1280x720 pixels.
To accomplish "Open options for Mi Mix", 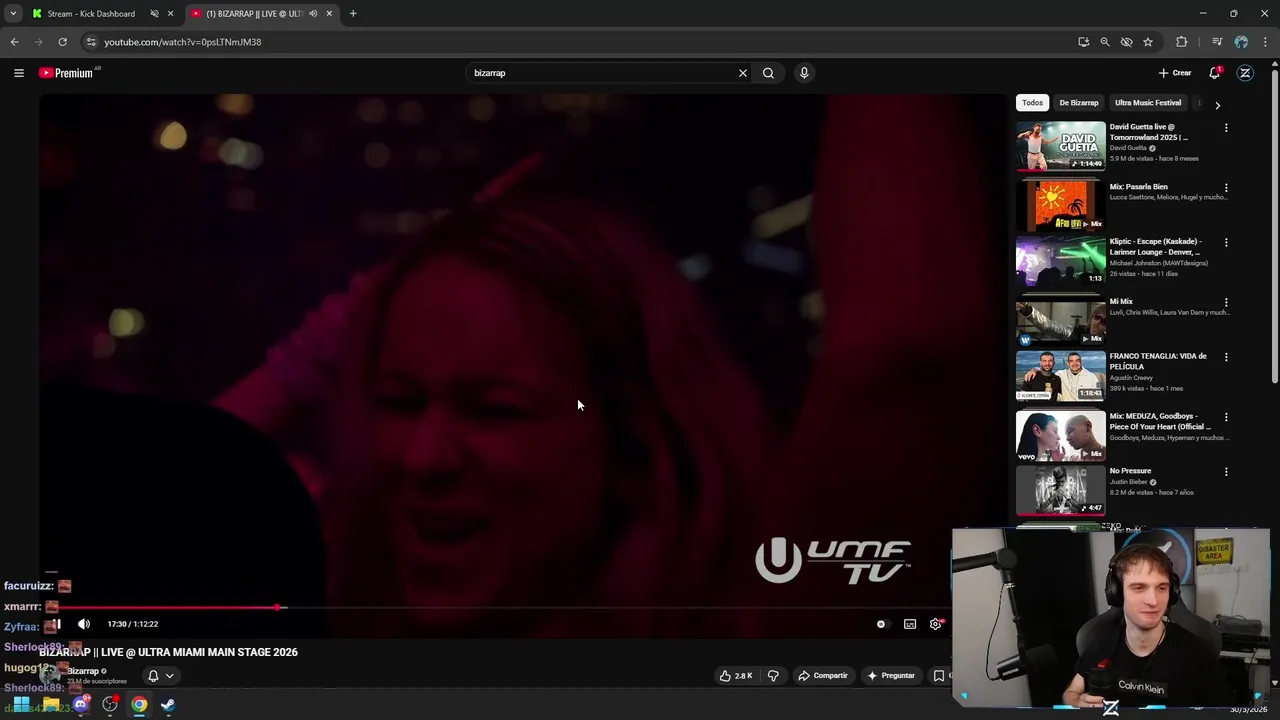I will (1226, 303).
